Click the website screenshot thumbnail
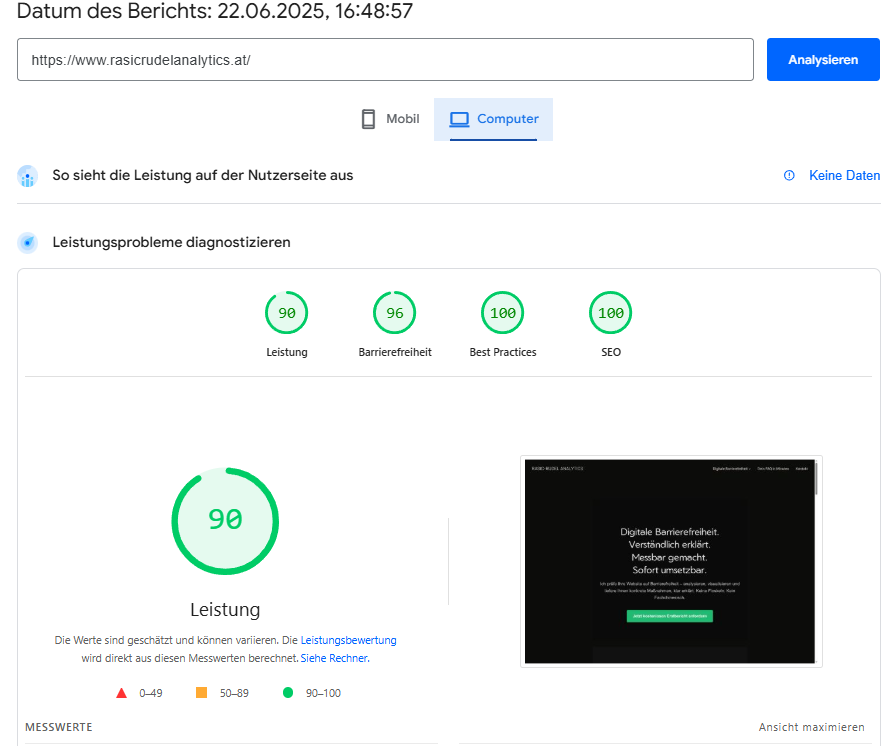Screen dimensions: 889x746 pyautogui.click(x=671, y=561)
